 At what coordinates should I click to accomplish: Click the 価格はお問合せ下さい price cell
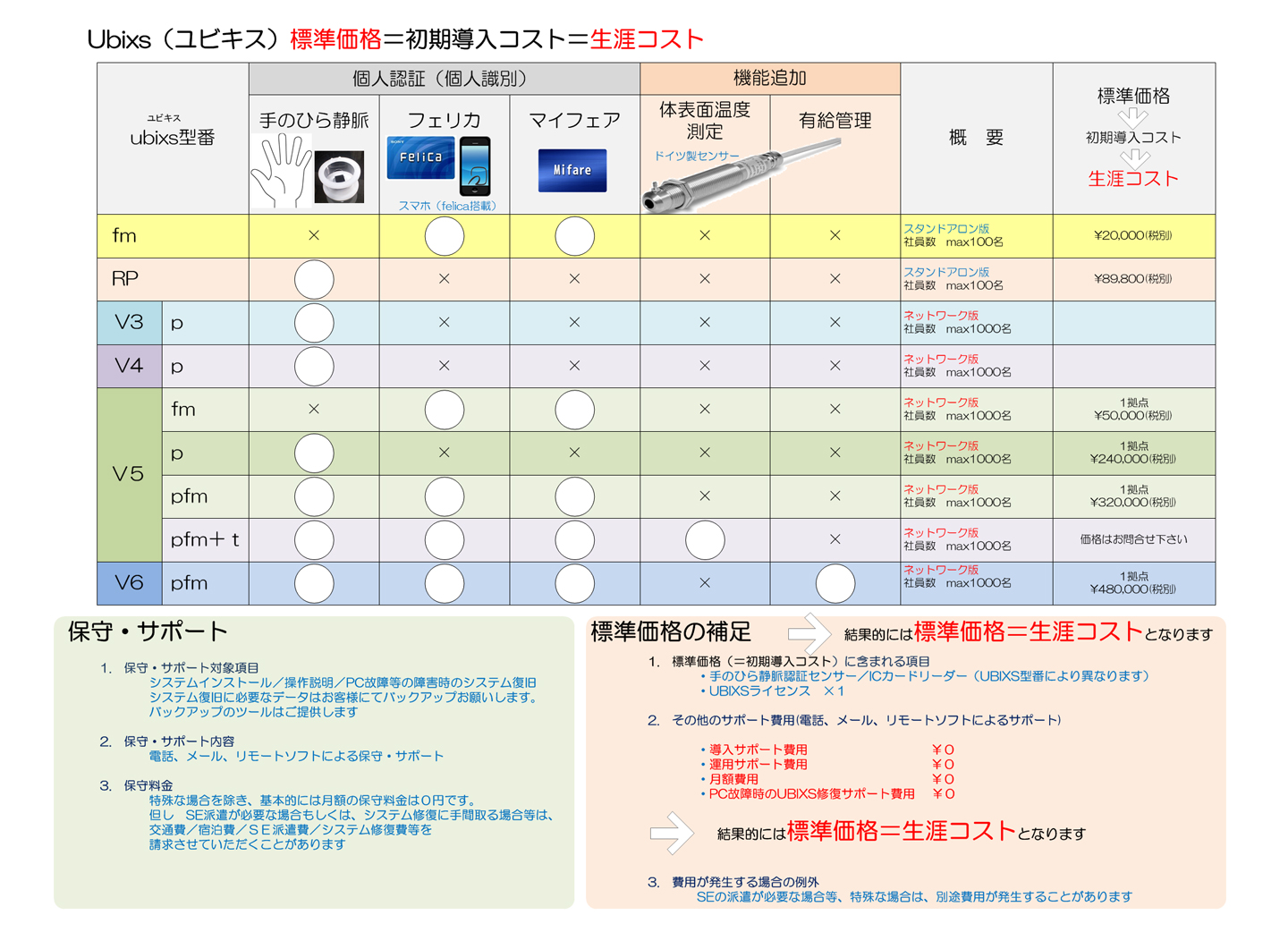click(1133, 539)
